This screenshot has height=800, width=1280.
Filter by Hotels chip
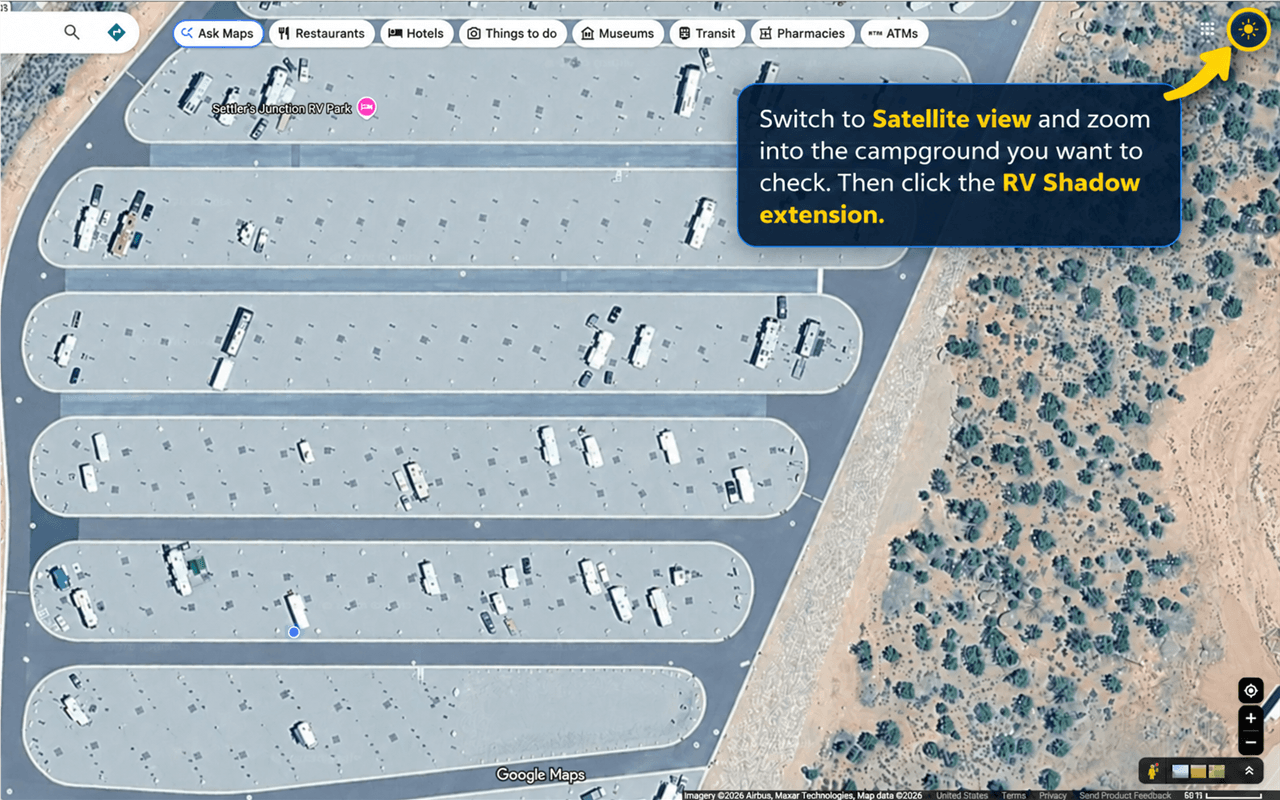tap(416, 33)
